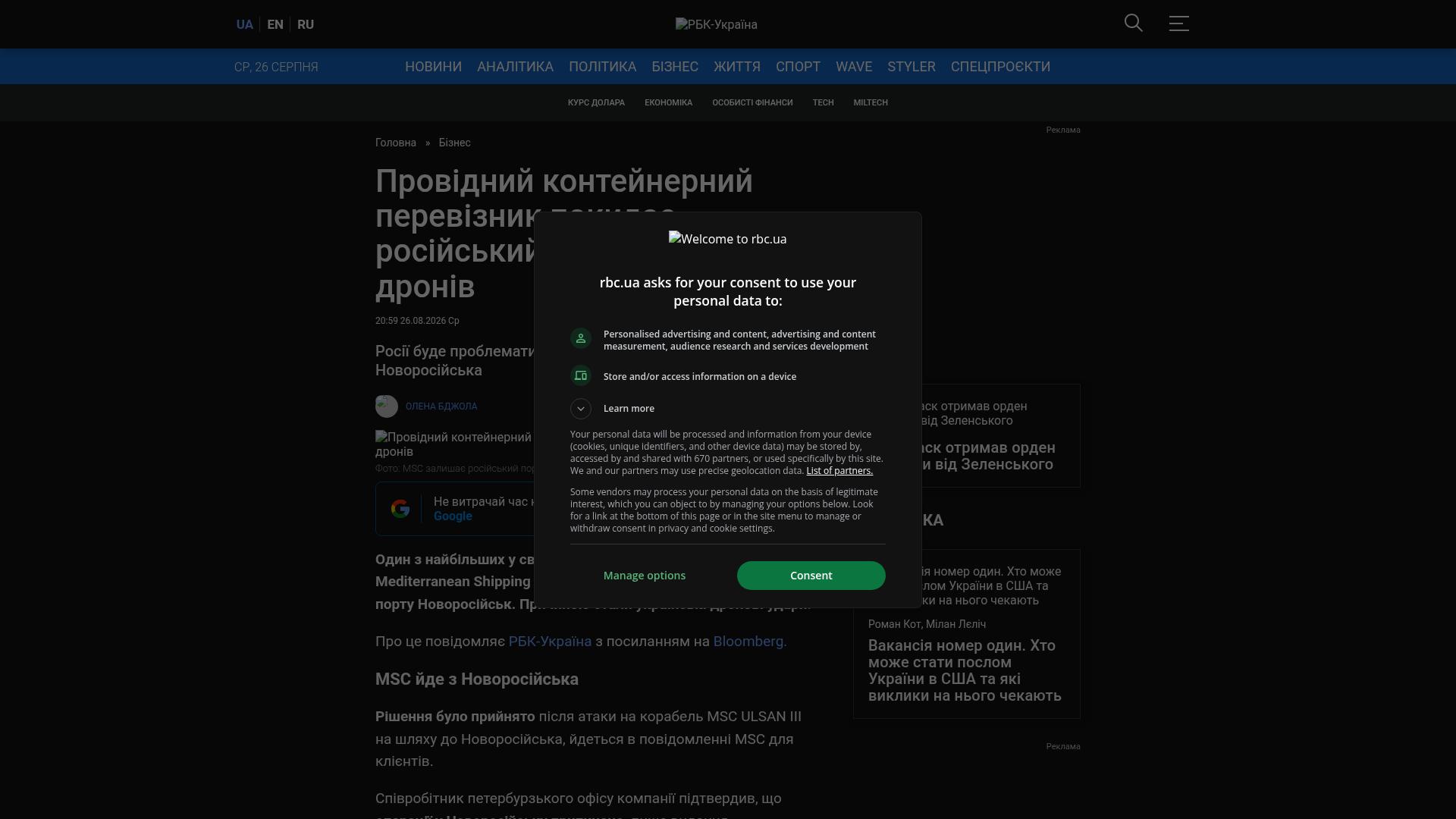Open the List of partners link
1456x819 pixels.
pyautogui.click(x=839, y=471)
